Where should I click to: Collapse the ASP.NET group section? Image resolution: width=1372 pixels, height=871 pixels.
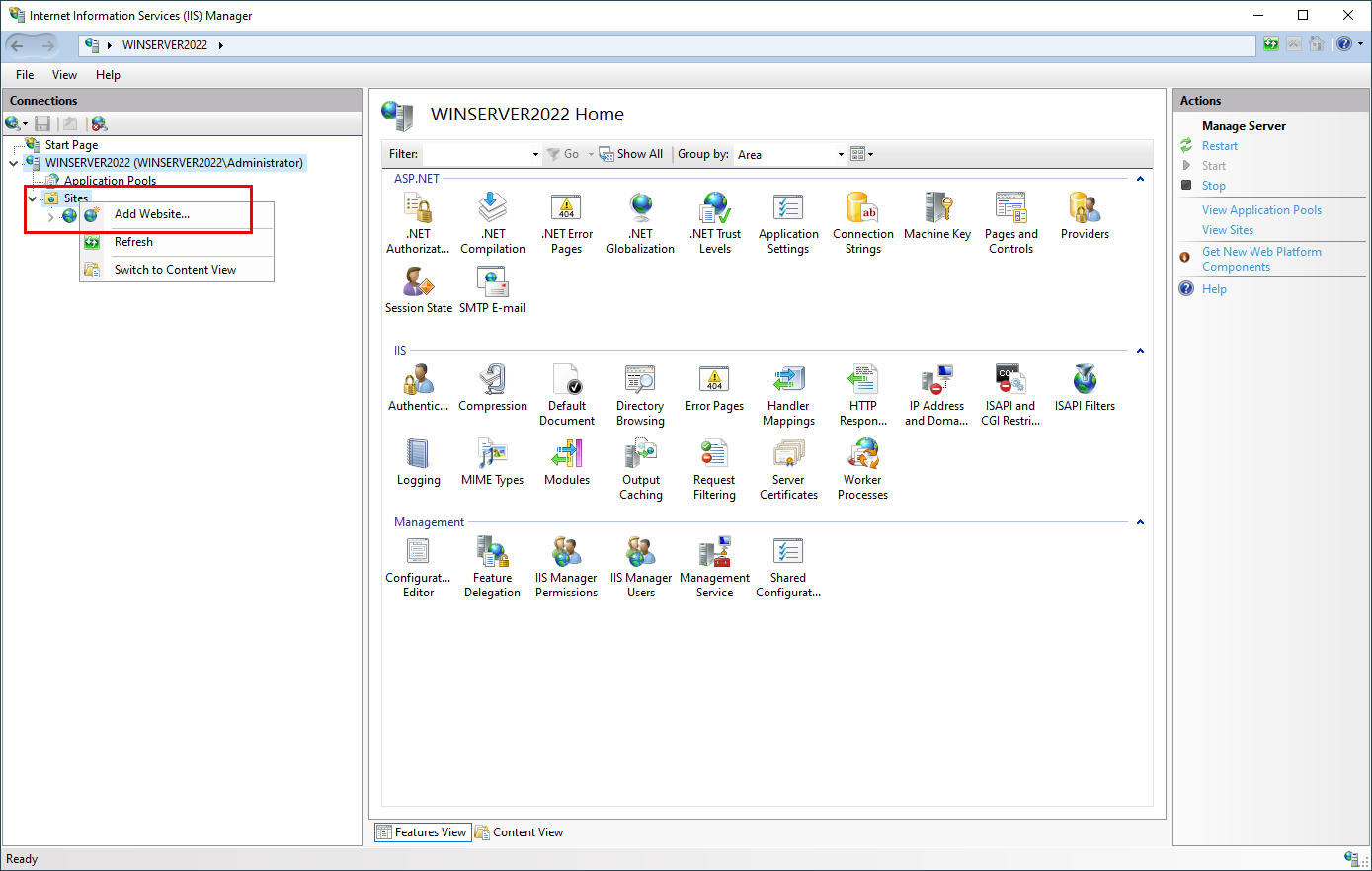click(x=1140, y=179)
